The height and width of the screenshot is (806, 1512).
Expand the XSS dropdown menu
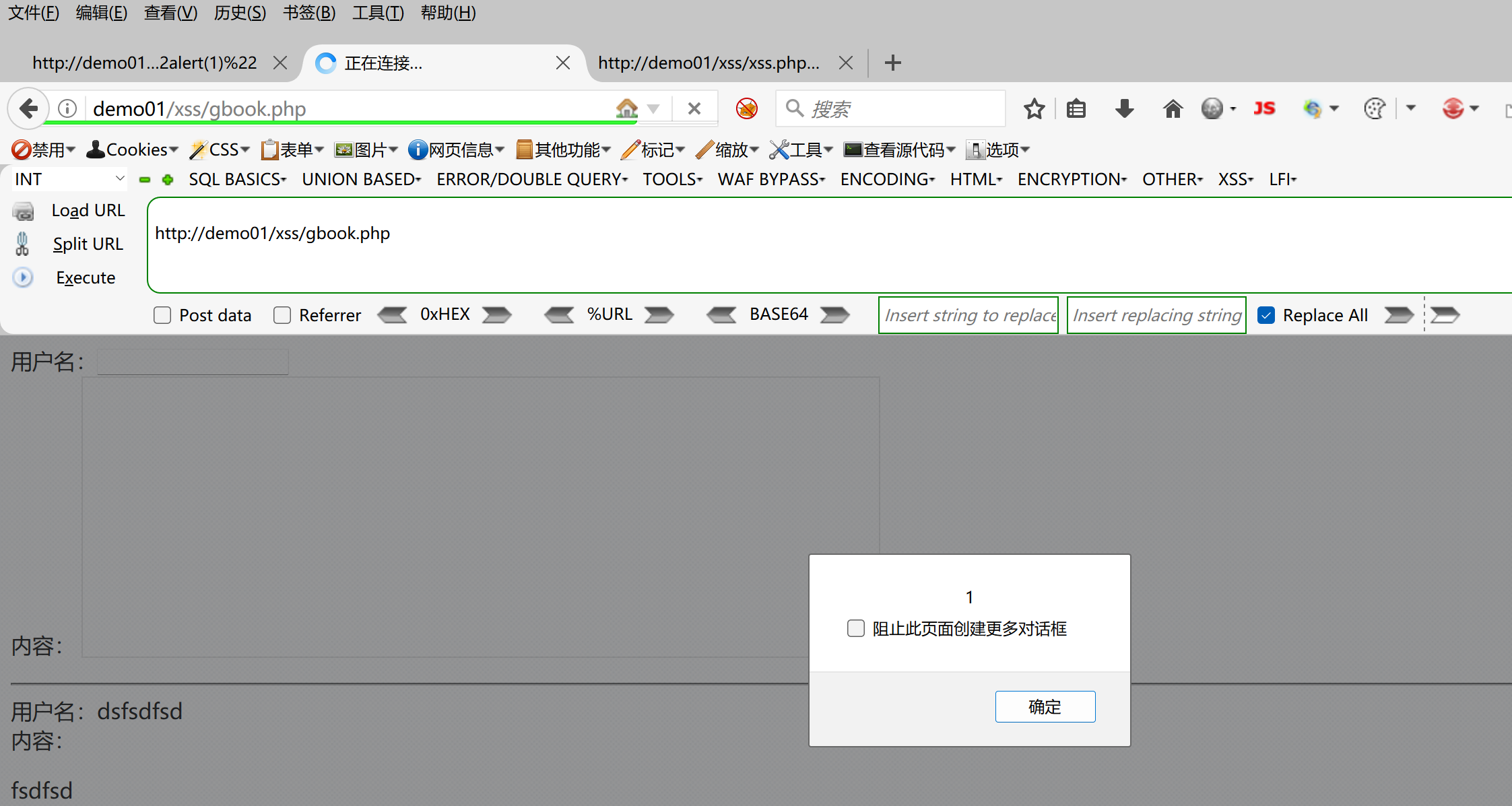1235,180
